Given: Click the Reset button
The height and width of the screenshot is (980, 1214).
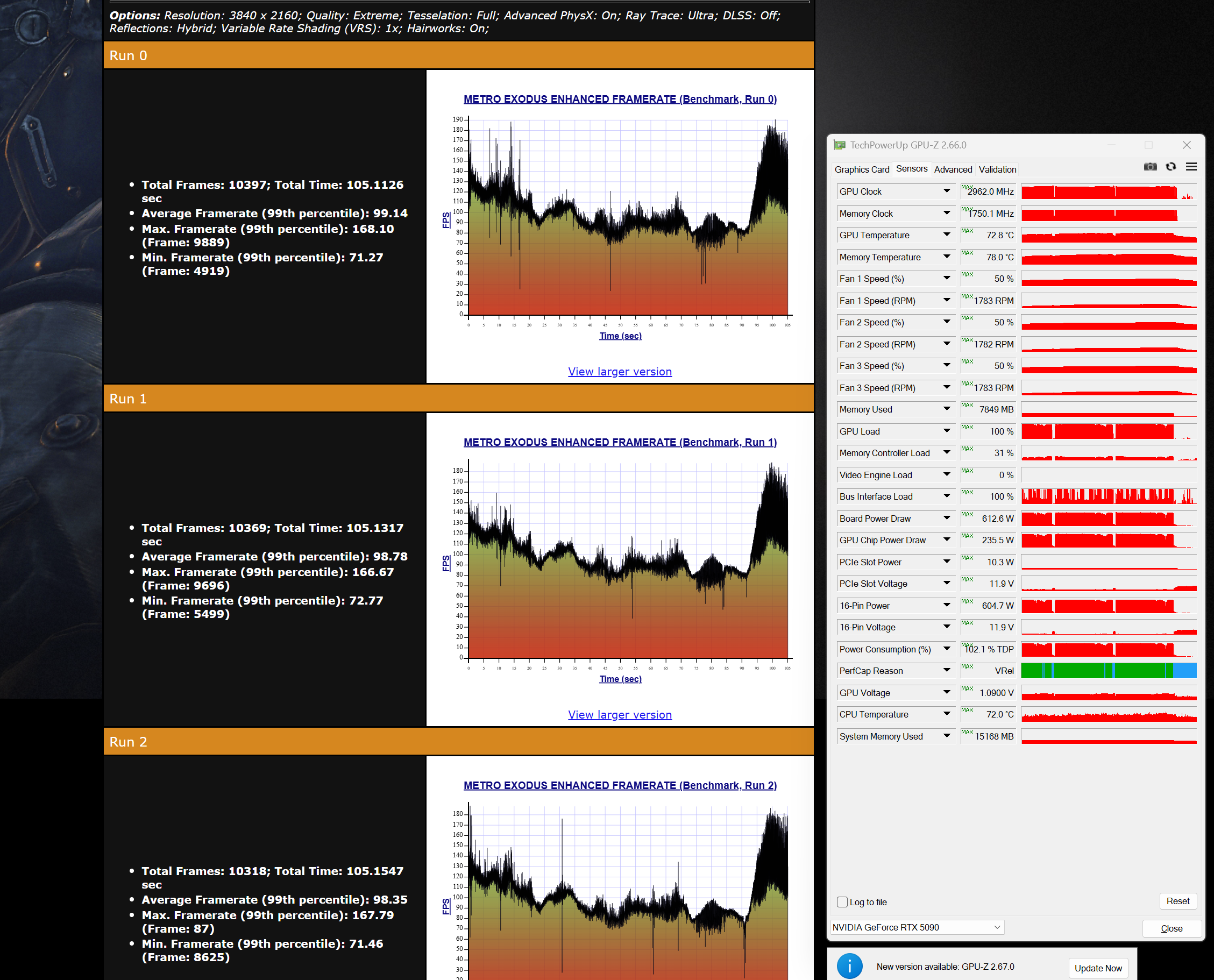Looking at the screenshot, I should tap(1177, 901).
